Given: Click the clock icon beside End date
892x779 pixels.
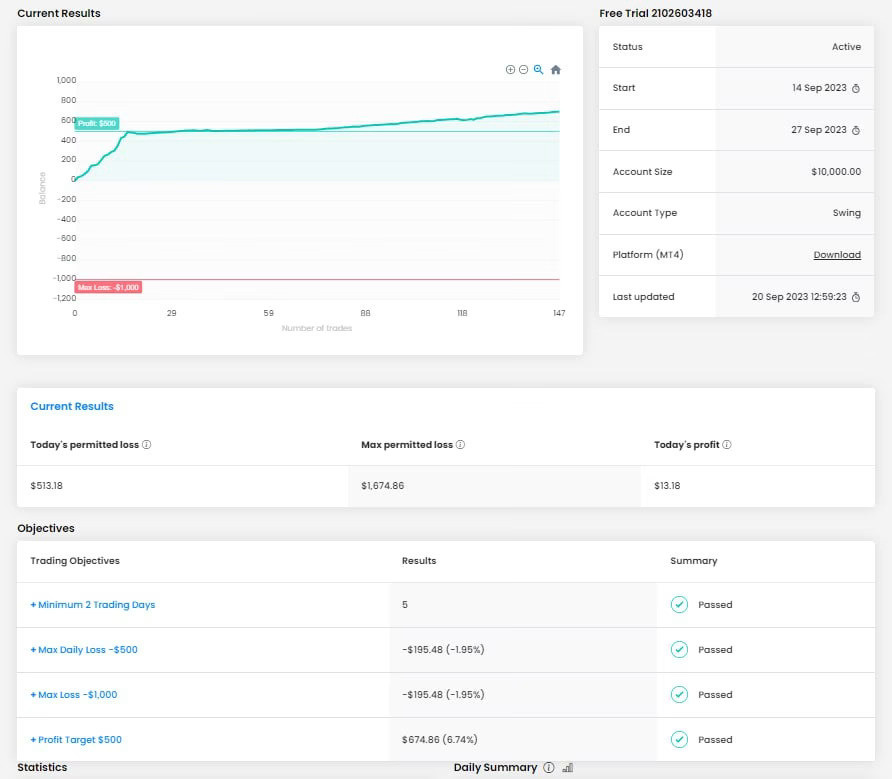Looking at the screenshot, I should pyautogui.click(x=856, y=130).
